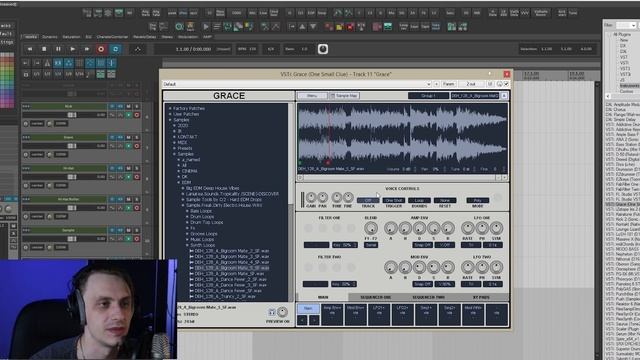Viewport: 640px width, 360px height.
Task: Select the Amp Env mod slot
Action: click(x=332, y=314)
